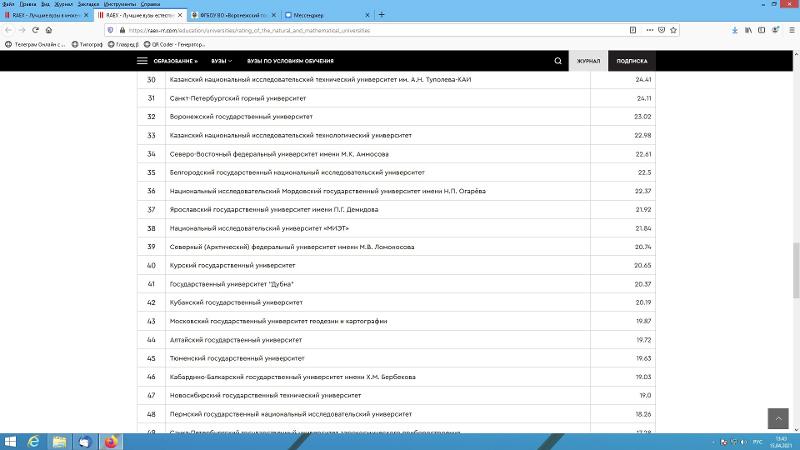
Task: Expand the ВУЗЫ dropdown menu
Action: (220, 61)
